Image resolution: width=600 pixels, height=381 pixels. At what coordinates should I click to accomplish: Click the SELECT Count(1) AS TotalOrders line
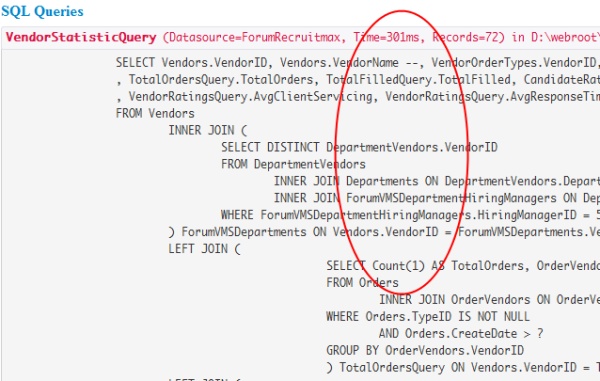463,265
